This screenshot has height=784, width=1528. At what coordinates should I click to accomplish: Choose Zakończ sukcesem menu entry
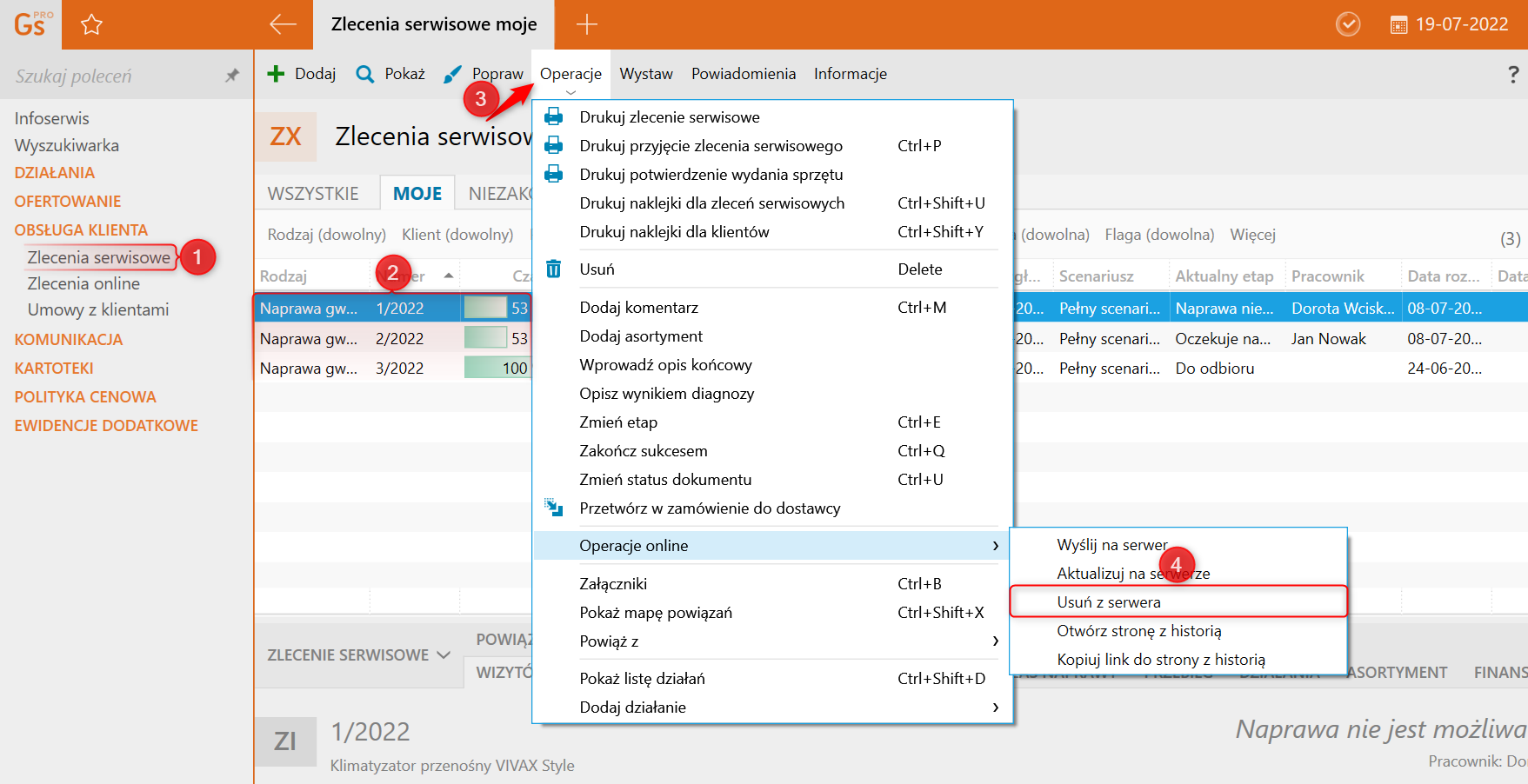point(772,451)
